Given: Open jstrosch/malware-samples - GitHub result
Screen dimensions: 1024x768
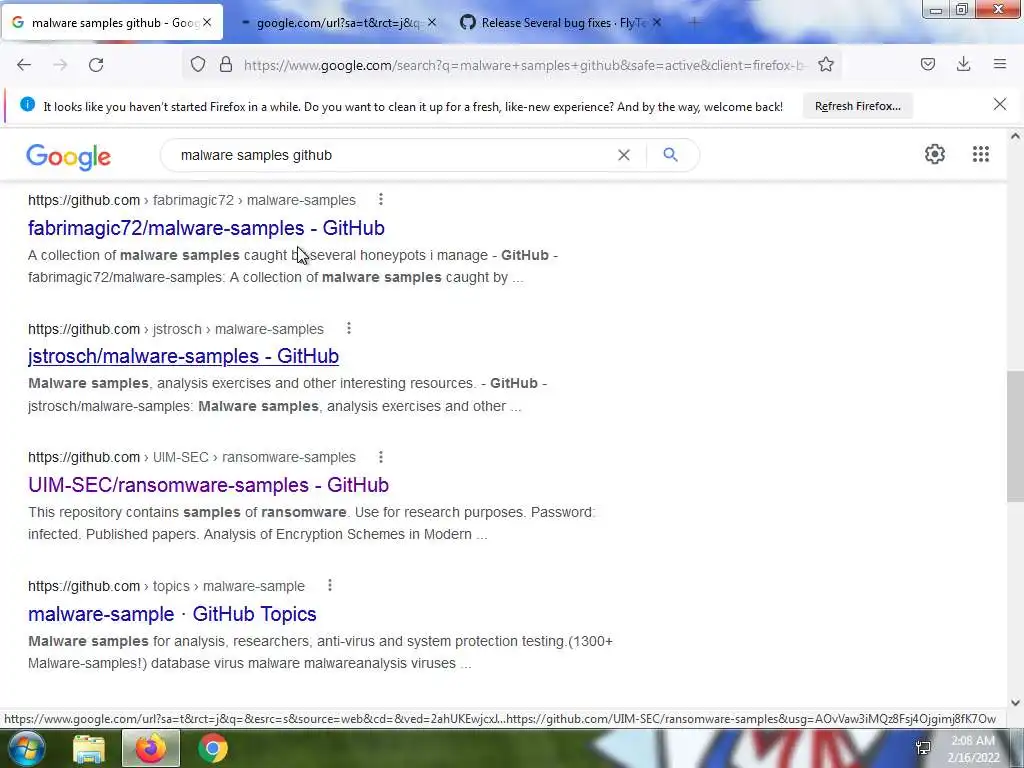Looking at the screenshot, I should [184, 356].
